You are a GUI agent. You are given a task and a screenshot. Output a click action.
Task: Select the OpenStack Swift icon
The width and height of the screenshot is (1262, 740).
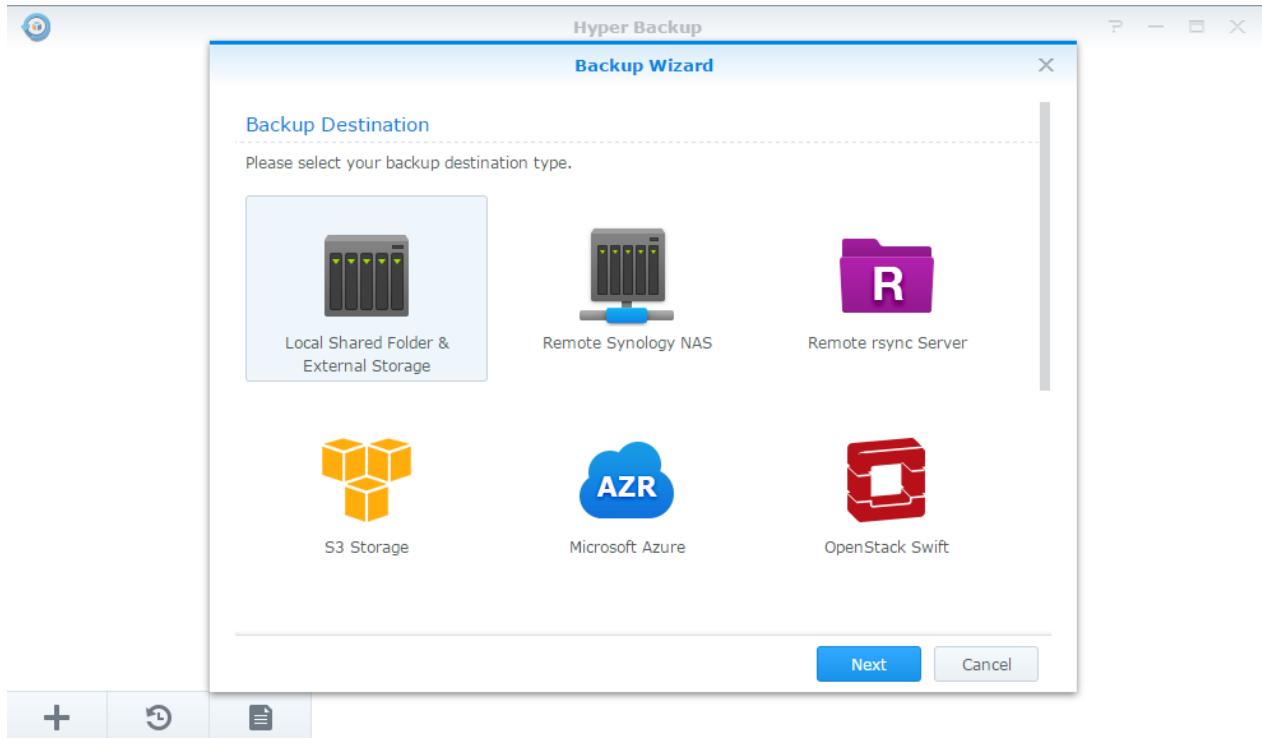click(887, 481)
